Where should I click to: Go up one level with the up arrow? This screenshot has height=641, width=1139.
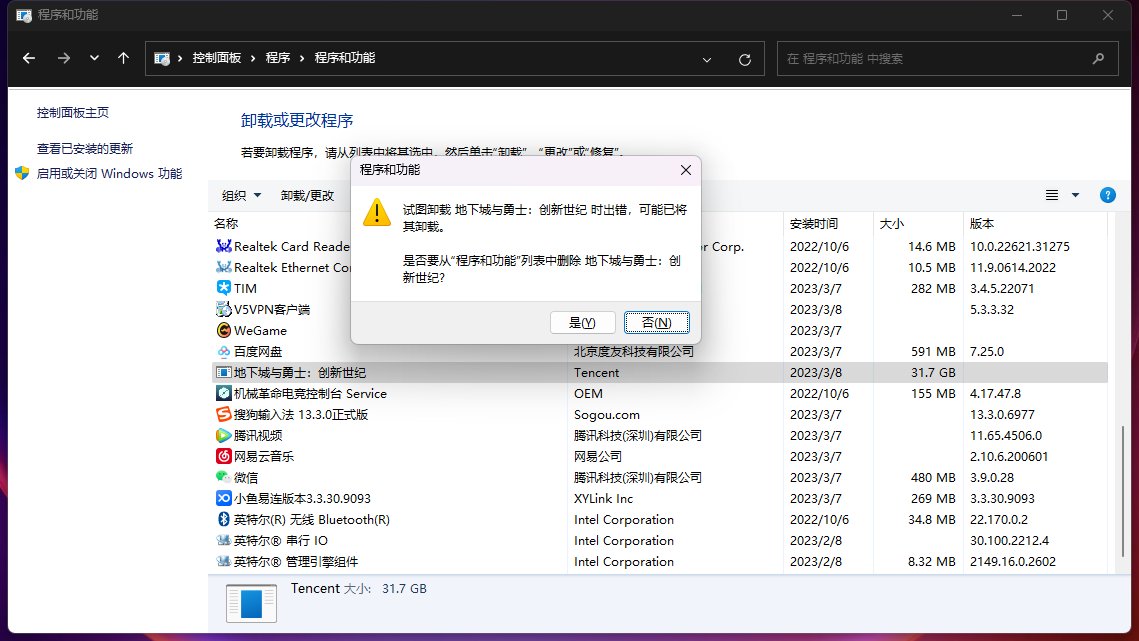click(x=123, y=58)
